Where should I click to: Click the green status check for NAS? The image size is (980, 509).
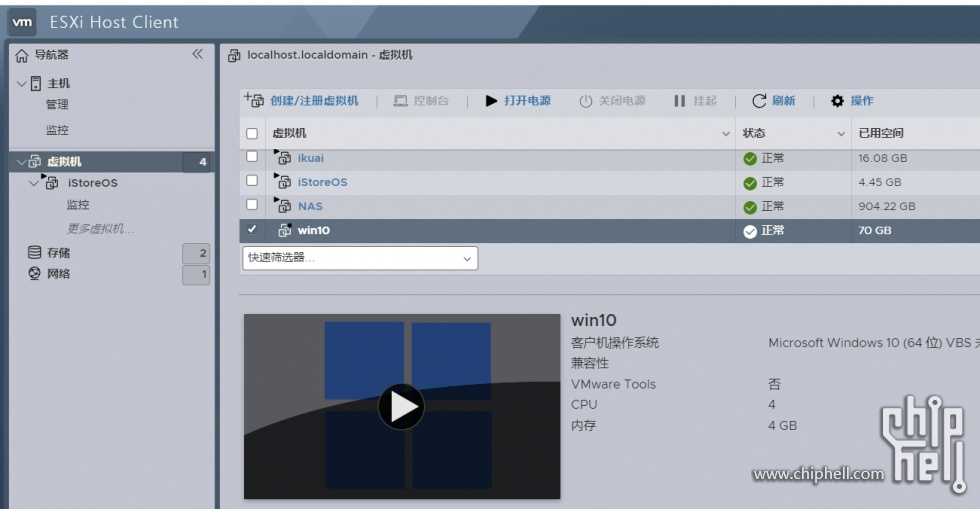tap(750, 207)
